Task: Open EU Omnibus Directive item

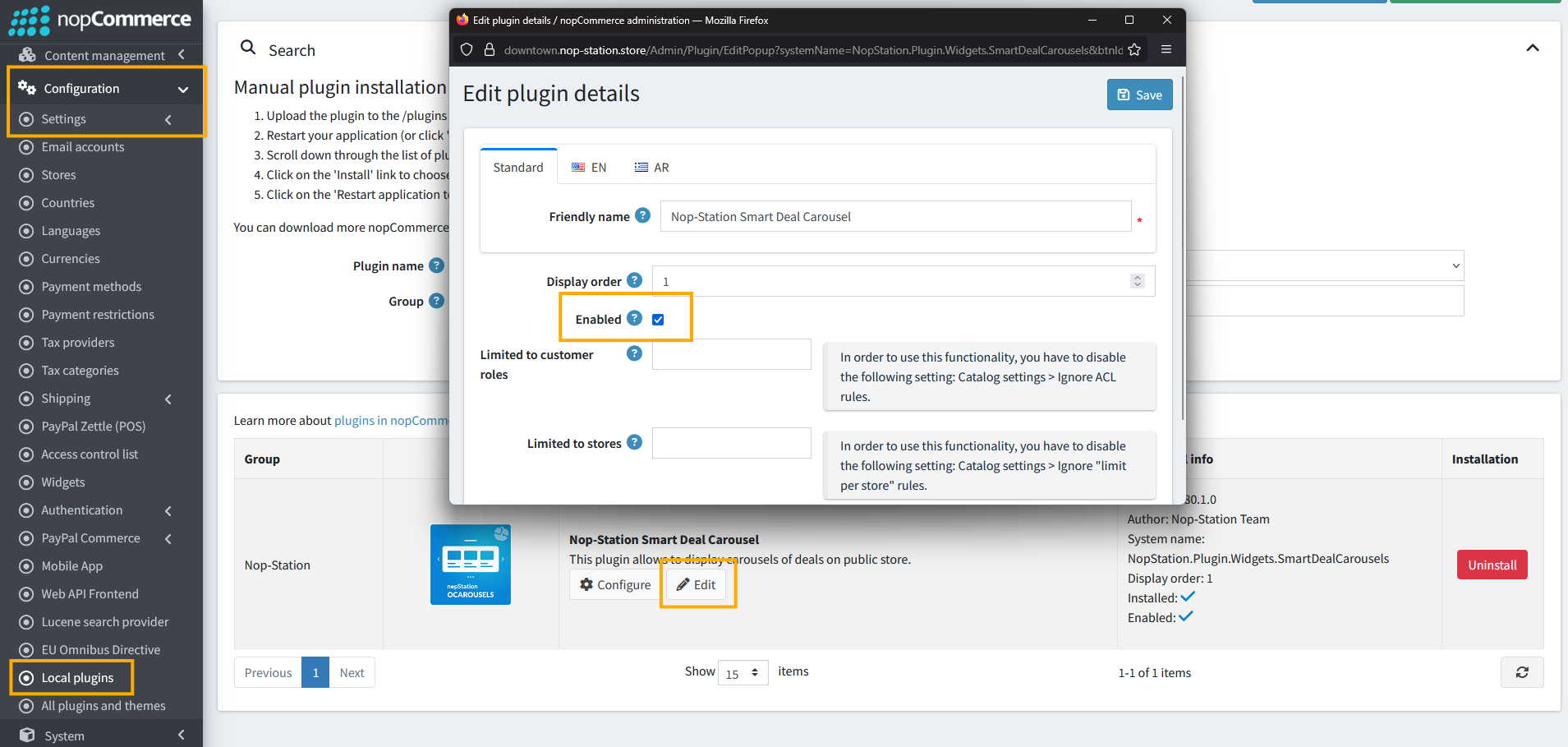Action: (100, 650)
